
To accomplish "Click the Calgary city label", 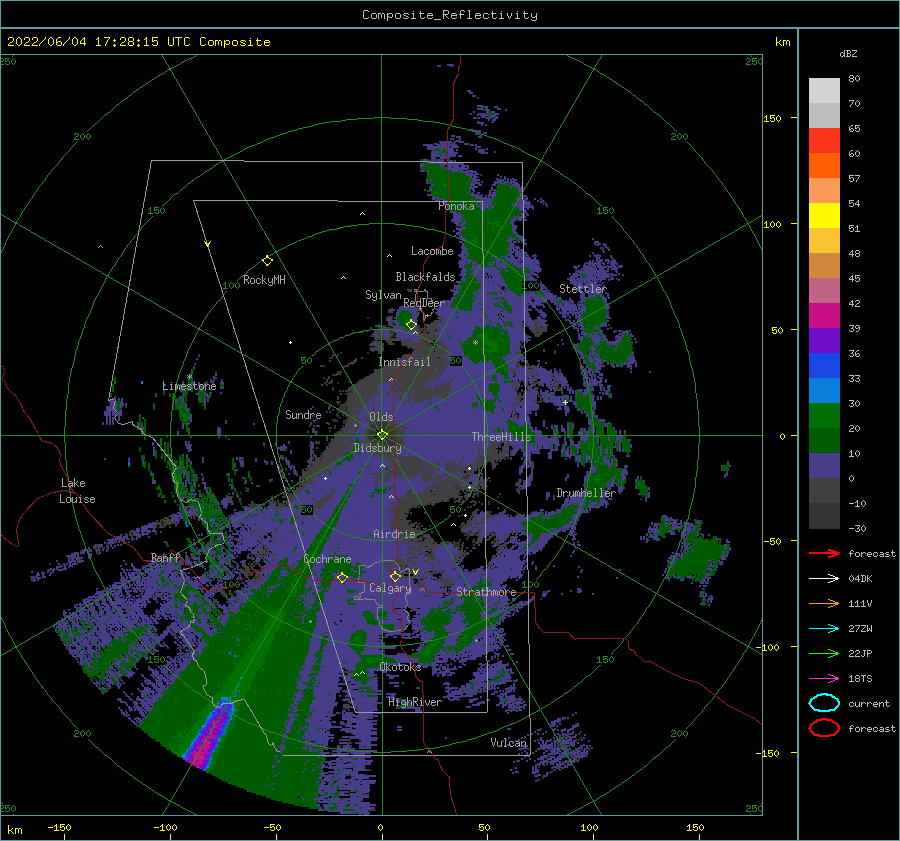I will [390, 588].
